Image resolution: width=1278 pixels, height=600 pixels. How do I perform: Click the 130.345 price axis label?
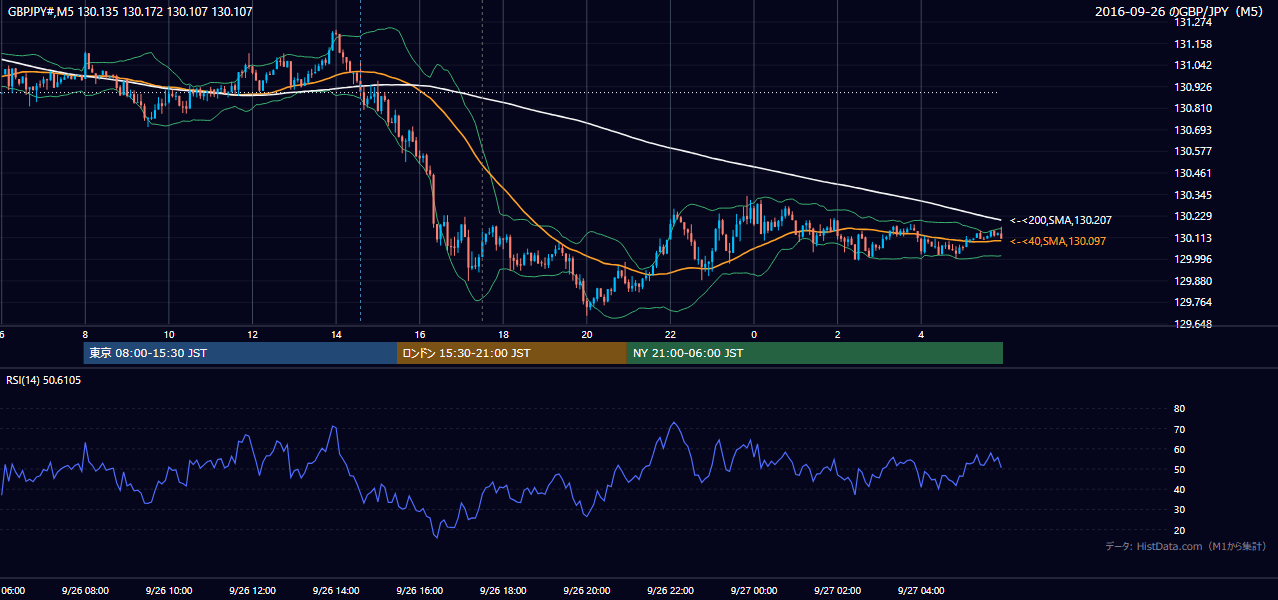(x=1193, y=195)
